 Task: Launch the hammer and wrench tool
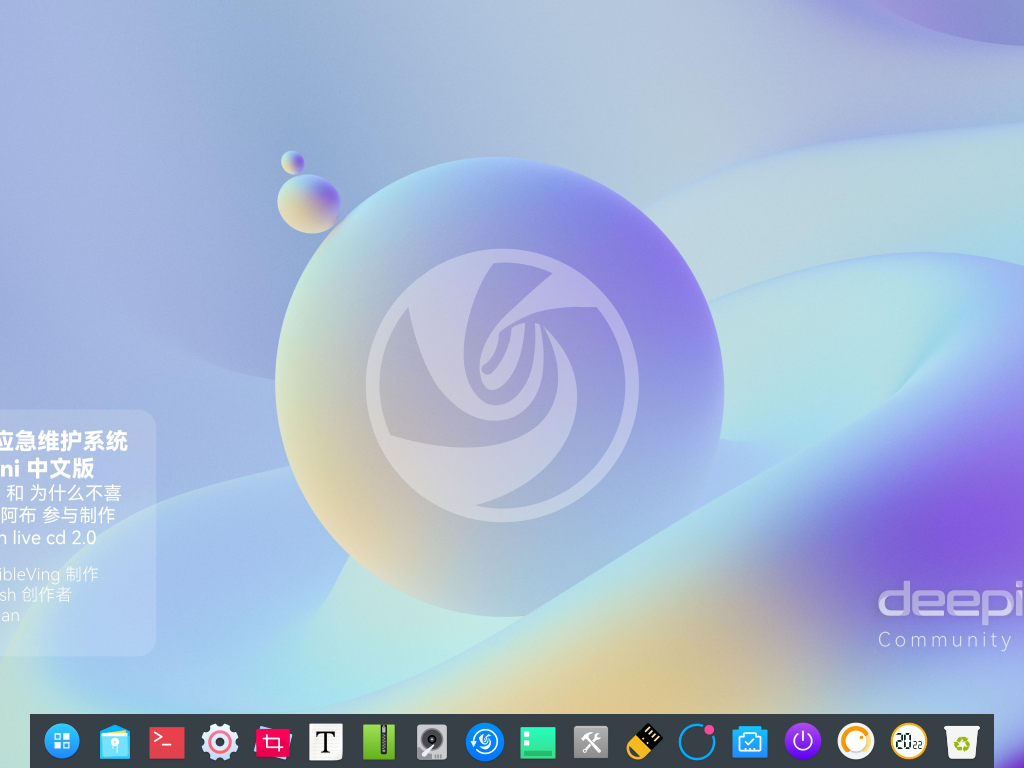591,742
